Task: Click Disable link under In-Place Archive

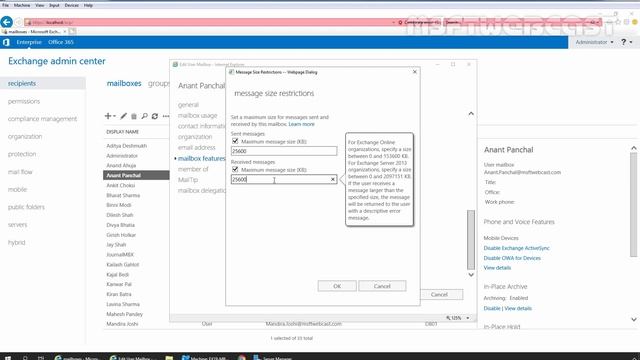Action: (x=492, y=308)
